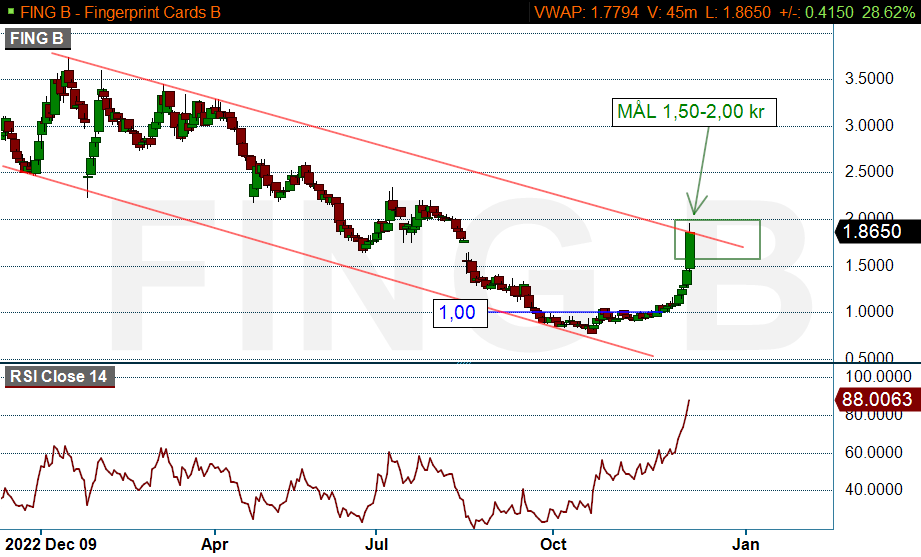Click the 1.5000 price axis label
Screen dimensions: 921x557
coord(869,265)
